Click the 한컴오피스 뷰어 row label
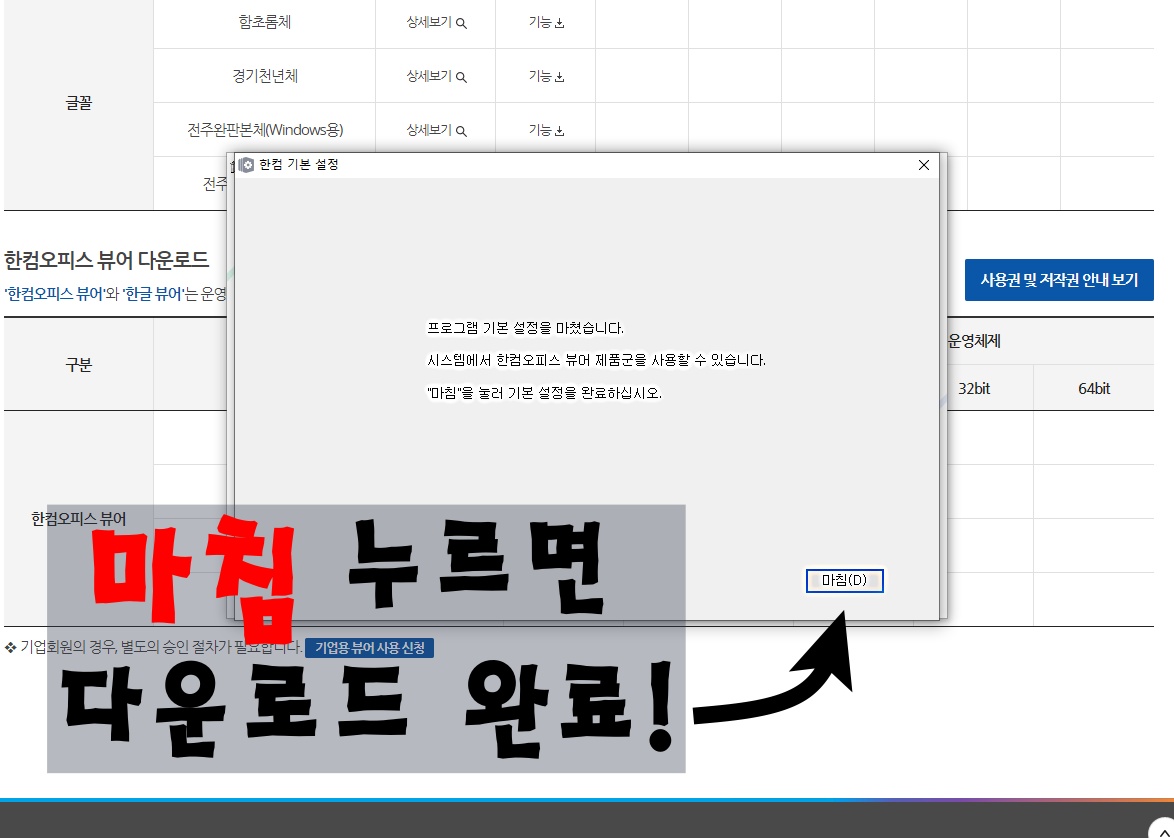 pos(79,519)
